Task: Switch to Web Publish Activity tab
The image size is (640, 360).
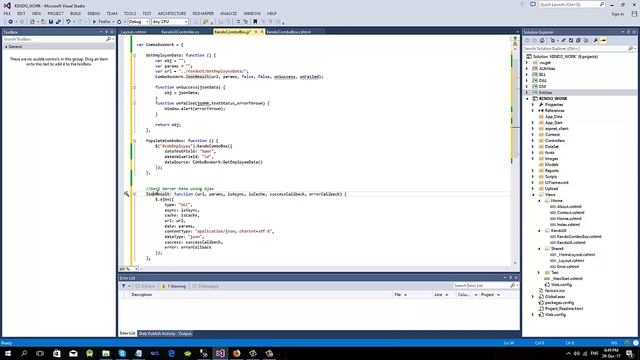Action: click(157, 333)
